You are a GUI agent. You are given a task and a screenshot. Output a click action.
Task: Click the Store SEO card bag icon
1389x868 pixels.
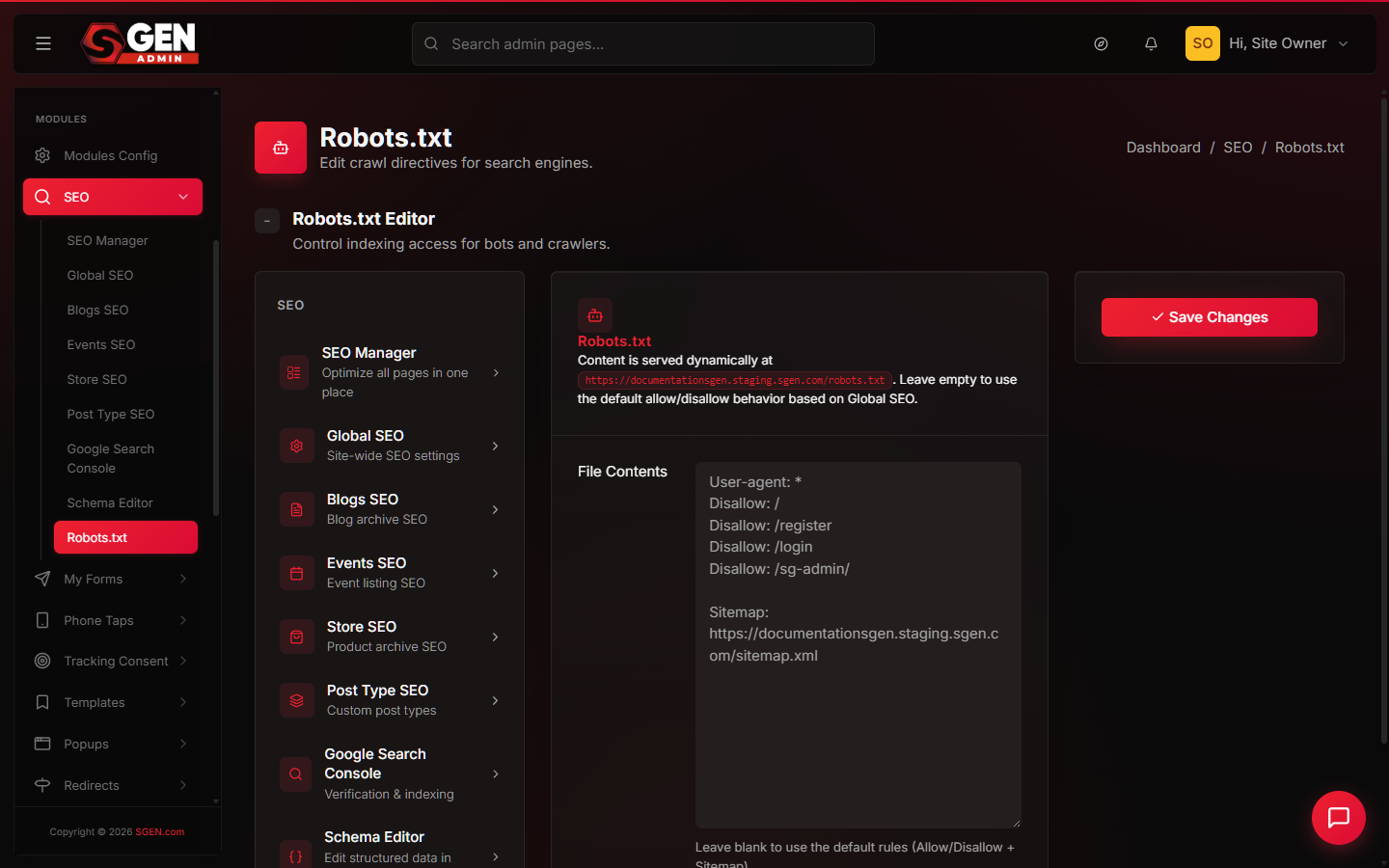click(297, 637)
